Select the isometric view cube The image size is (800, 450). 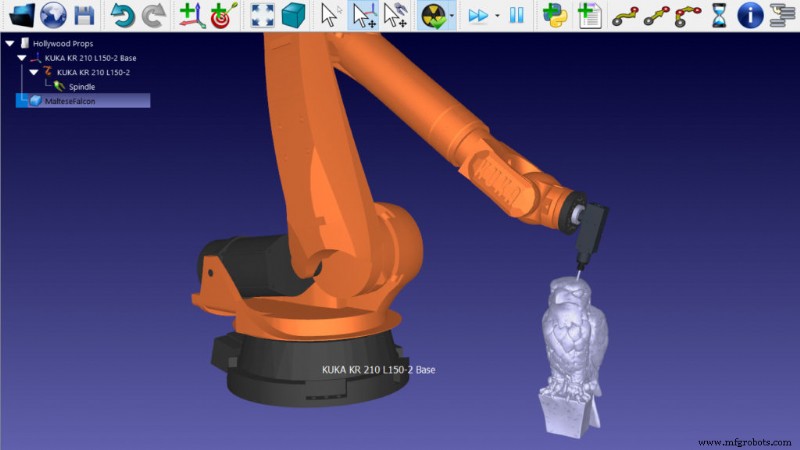[293, 15]
